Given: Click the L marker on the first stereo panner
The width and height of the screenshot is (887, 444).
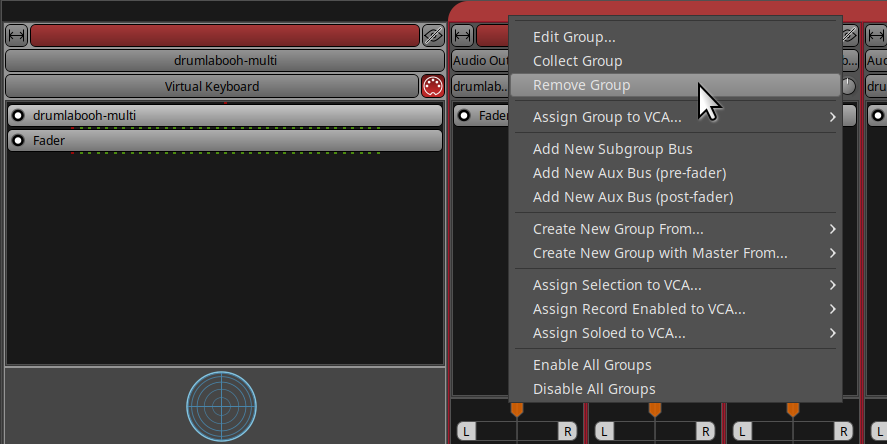Looking at the screenshot, I should pos(465,431).
